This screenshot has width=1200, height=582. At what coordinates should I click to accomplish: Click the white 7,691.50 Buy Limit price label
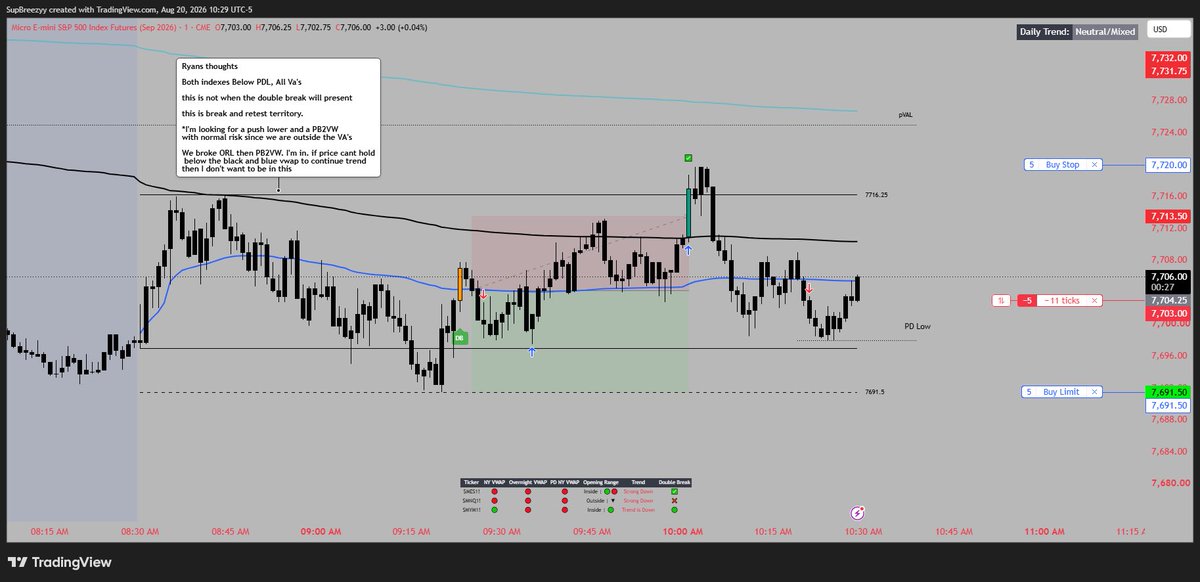(x=1168, y=406)
